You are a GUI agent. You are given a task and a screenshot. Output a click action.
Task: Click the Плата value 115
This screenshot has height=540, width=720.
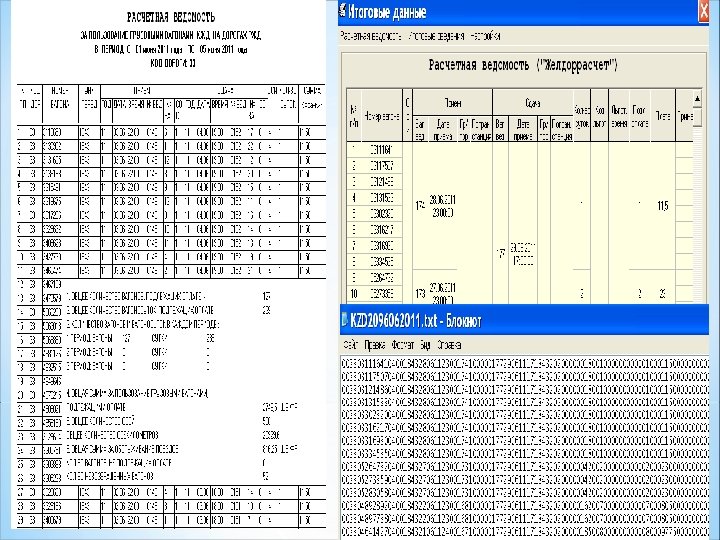click(663, 206)
